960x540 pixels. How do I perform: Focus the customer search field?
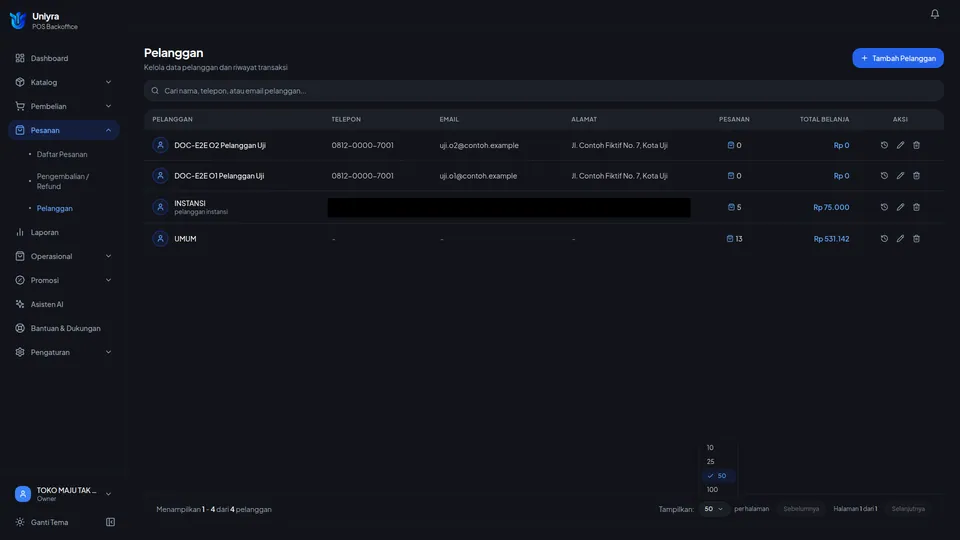(544, 91)
